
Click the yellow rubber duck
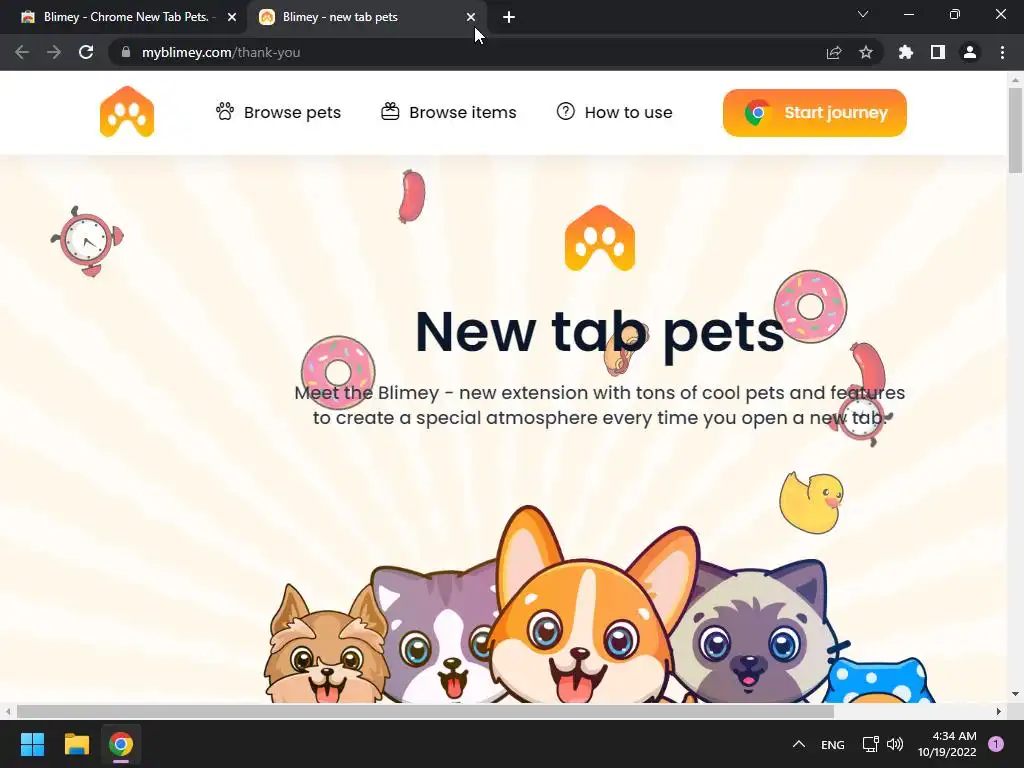[x=811, y=502]
